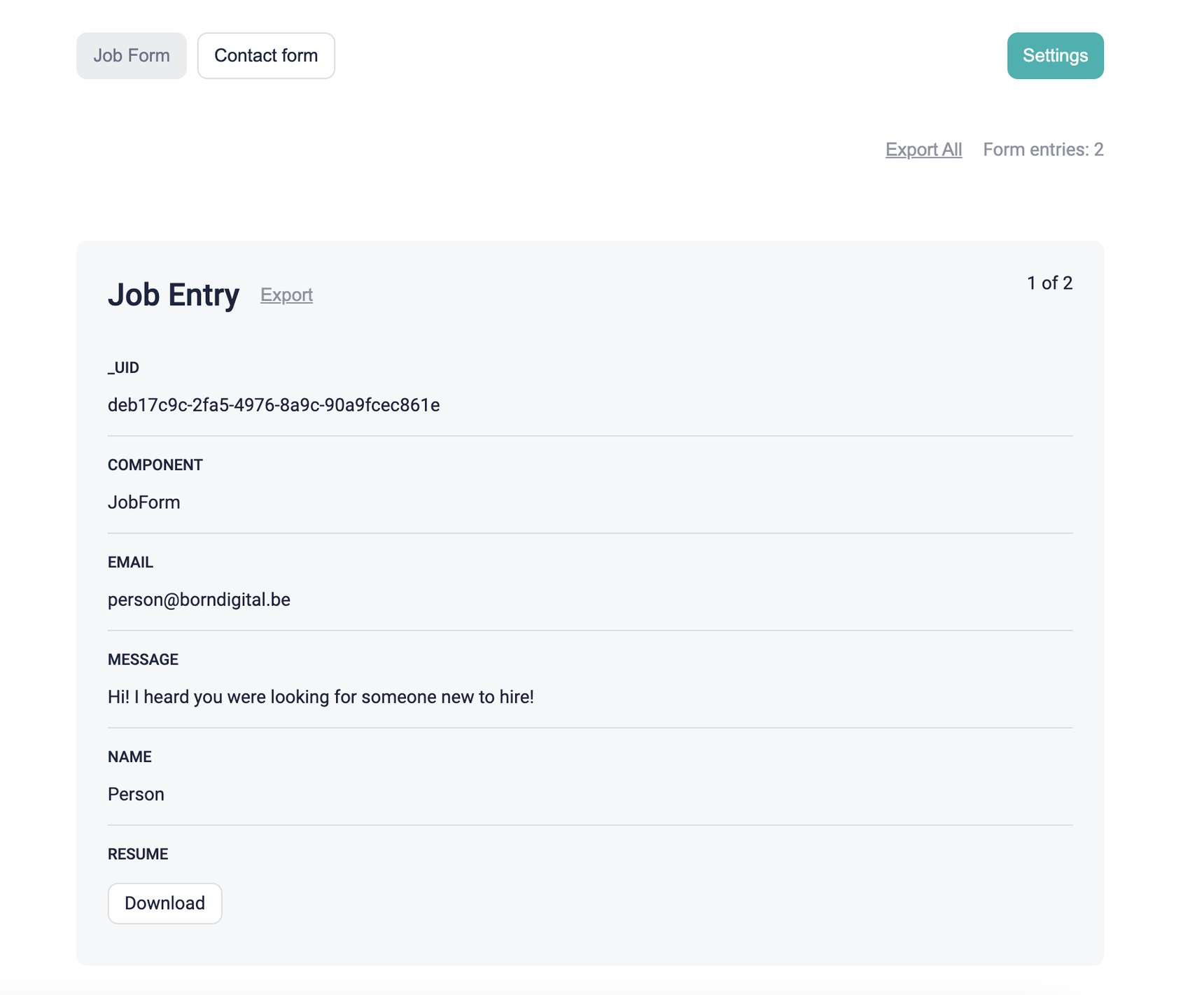1204x995 pixels.
Task: Click the Export All link
Action: (x=923, y=150)
